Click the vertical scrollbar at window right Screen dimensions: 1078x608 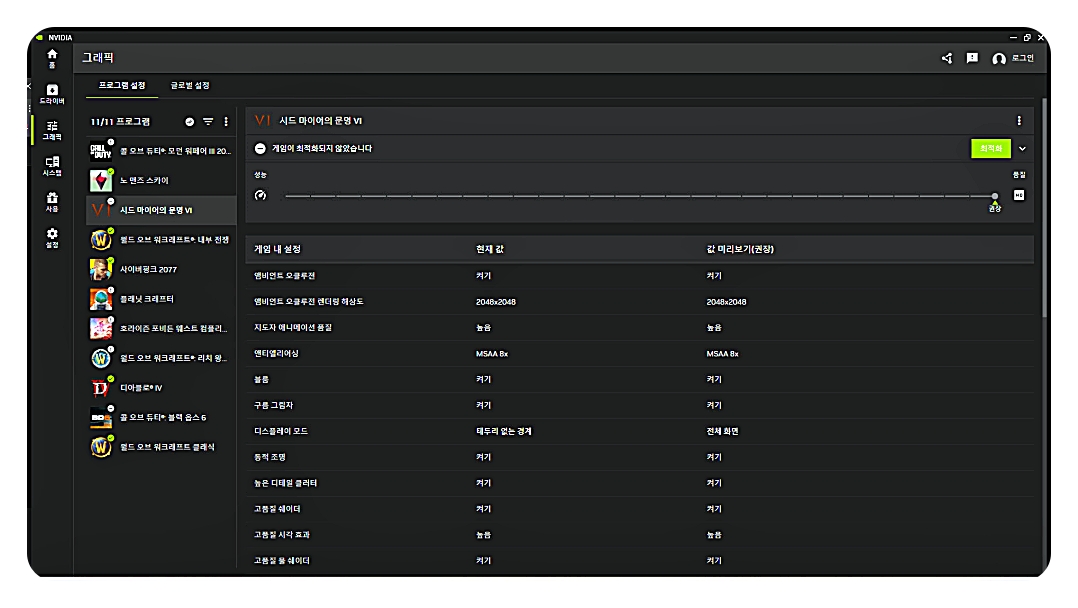[1044, 206]
